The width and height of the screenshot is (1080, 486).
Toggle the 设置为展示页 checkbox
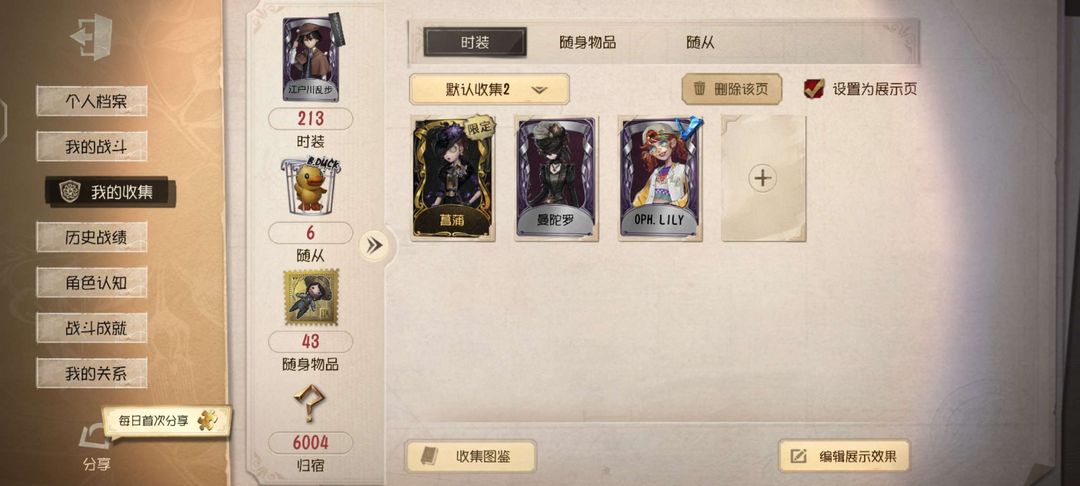click(x=813, y=89)
